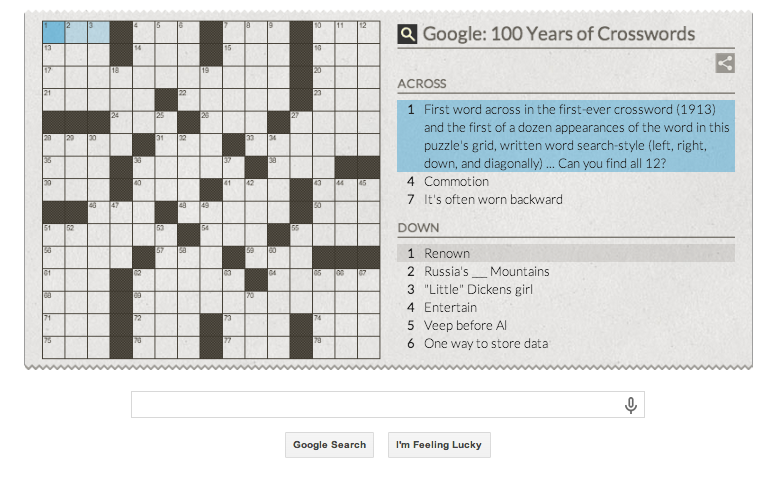Open the share icon
772x482 pixels.
(725, 63)
